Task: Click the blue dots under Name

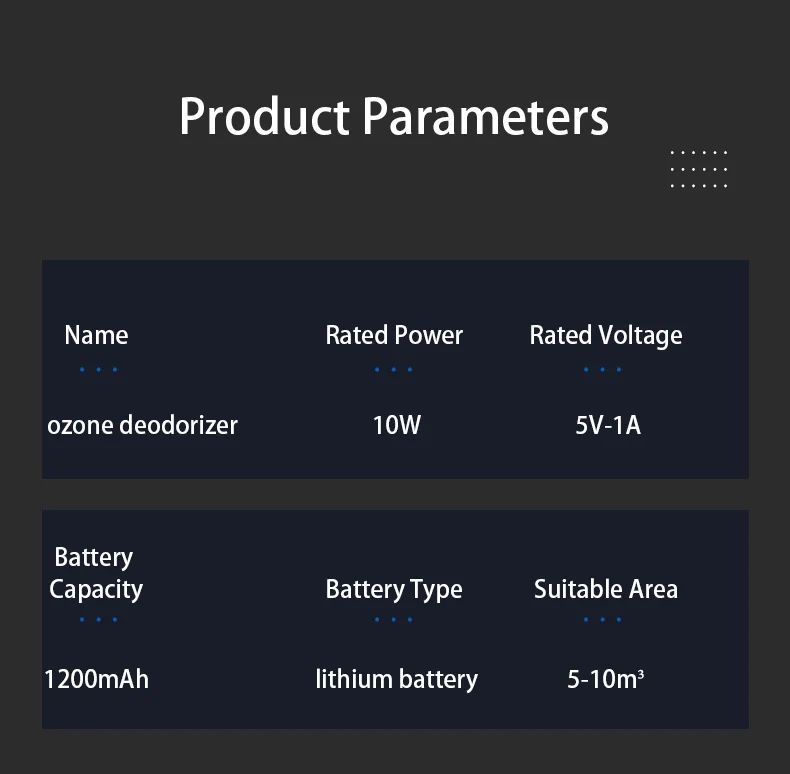Action: tap(98, 369)
